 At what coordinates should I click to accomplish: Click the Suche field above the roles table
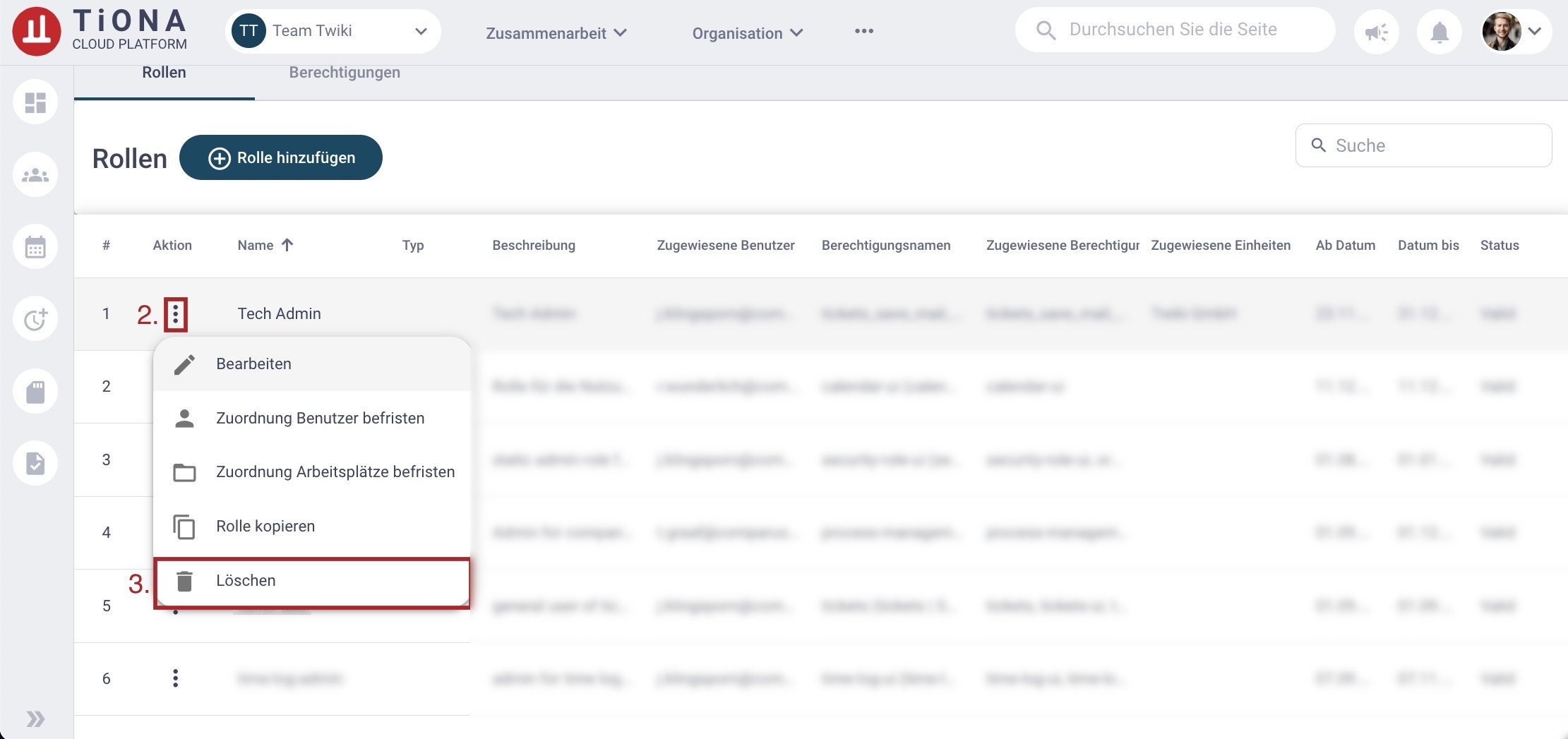click(x=1423, y=145)
